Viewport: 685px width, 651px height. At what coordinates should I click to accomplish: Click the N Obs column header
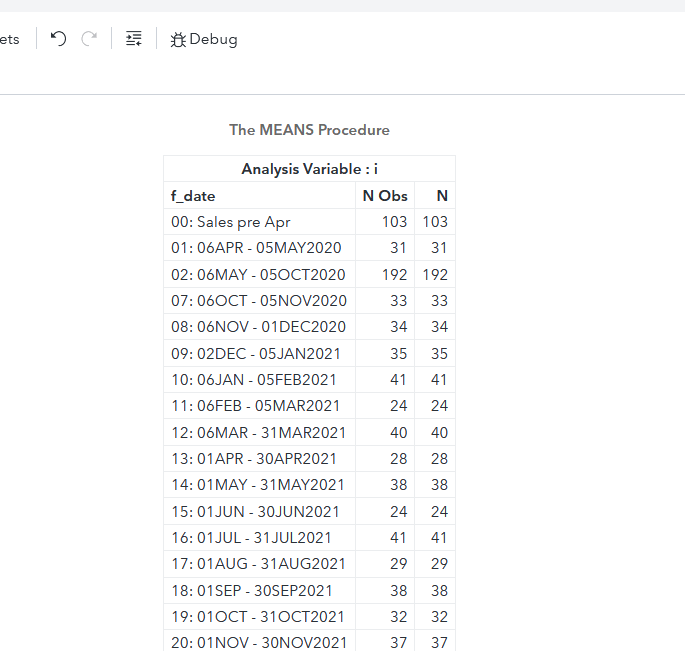384,196
